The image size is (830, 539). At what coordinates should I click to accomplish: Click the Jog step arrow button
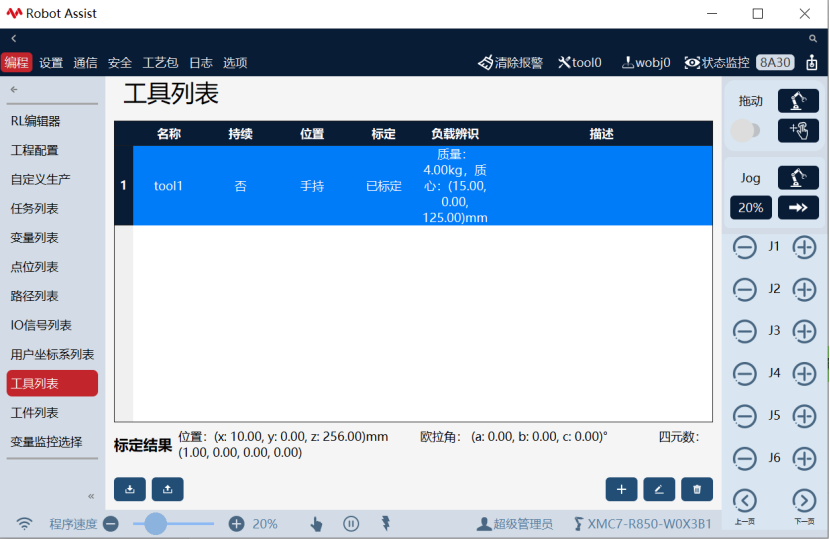798,208
